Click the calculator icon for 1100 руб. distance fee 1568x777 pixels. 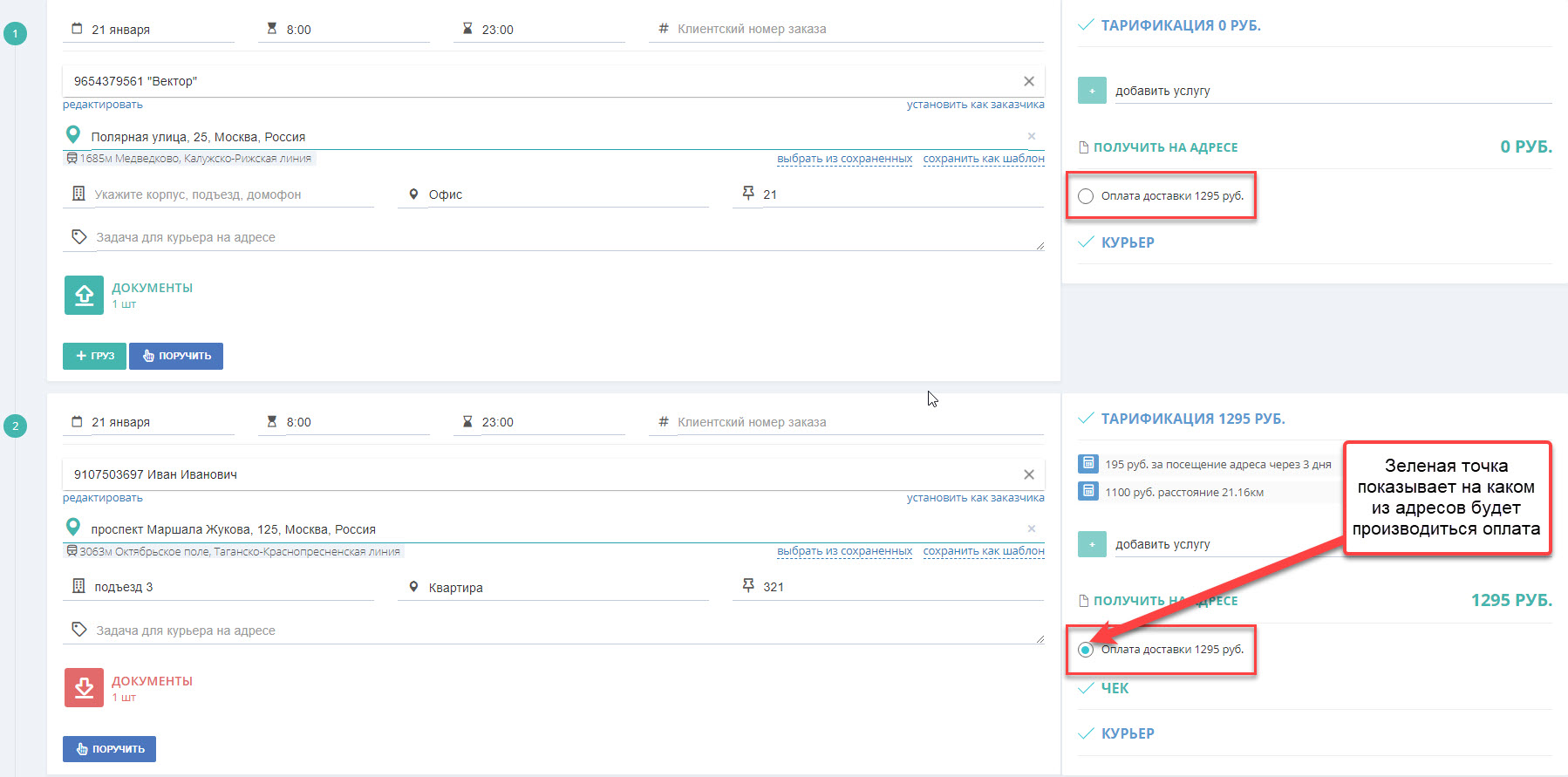pyautogui.click(x=1088, y=491)
